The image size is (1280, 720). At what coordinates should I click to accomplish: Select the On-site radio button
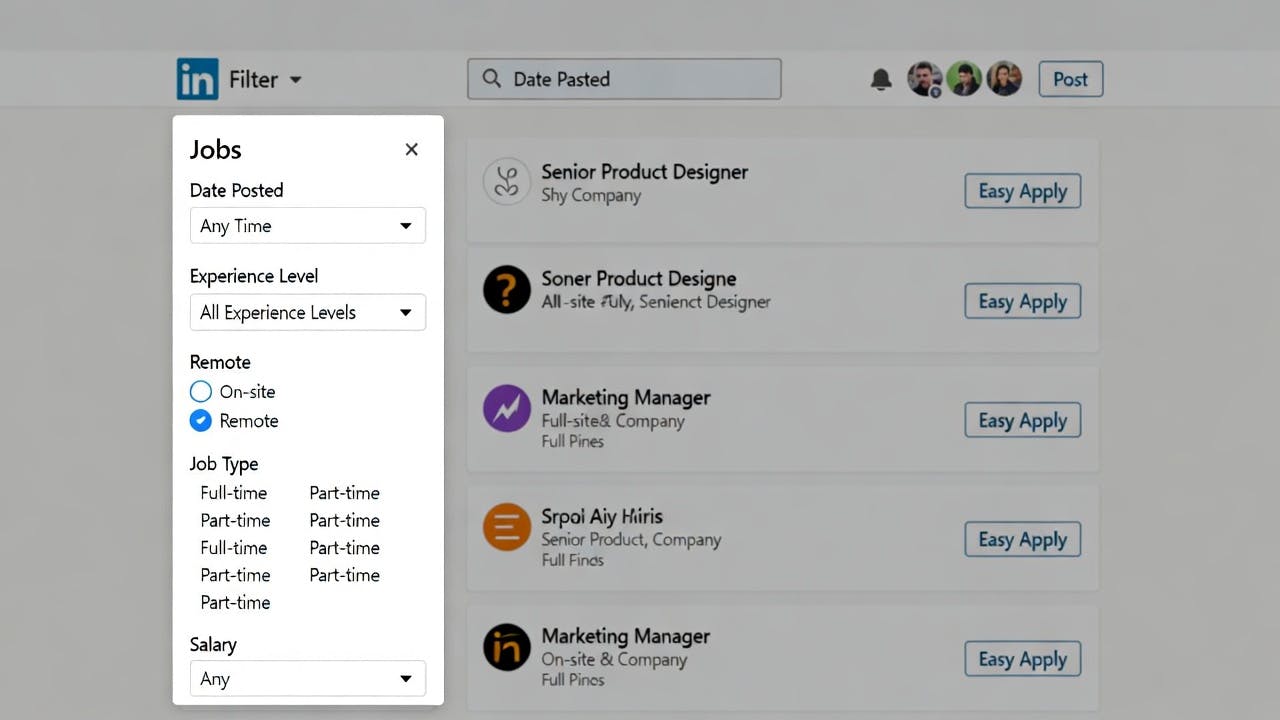200,391
